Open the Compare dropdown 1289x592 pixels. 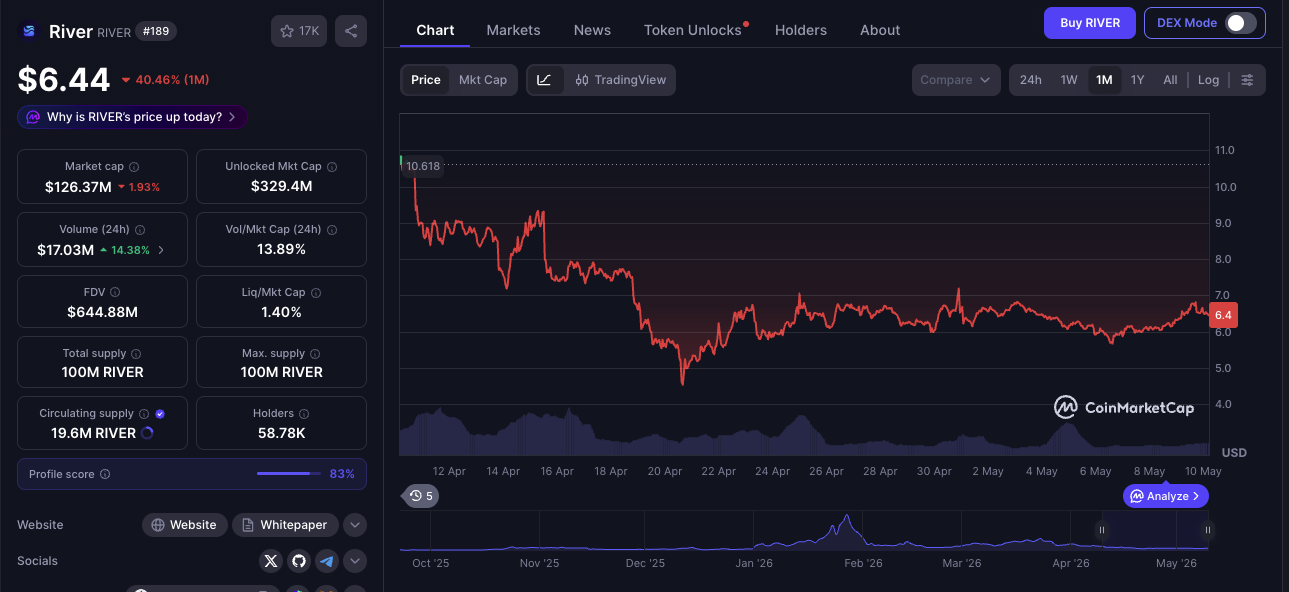coord(956,80)
